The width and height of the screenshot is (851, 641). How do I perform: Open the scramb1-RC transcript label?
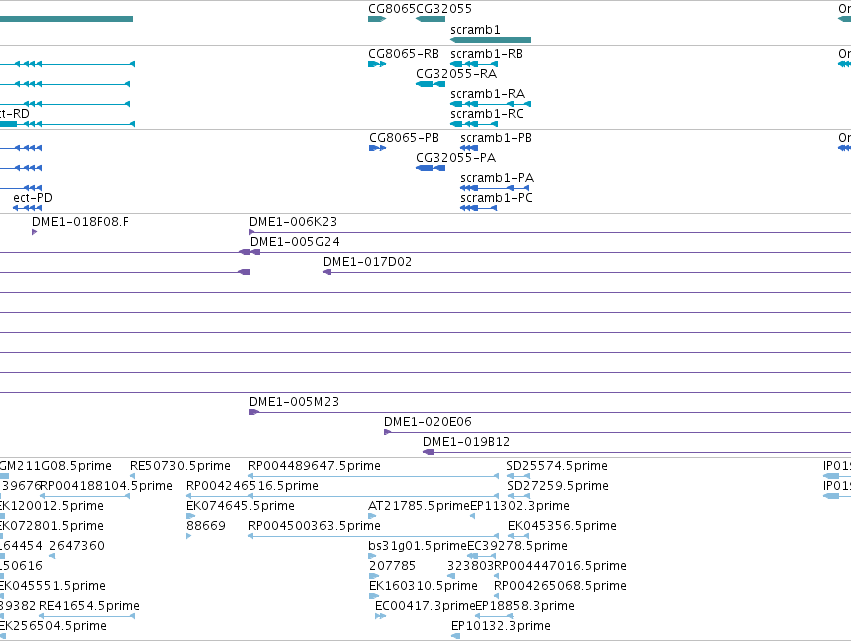[x=487, y=114]
